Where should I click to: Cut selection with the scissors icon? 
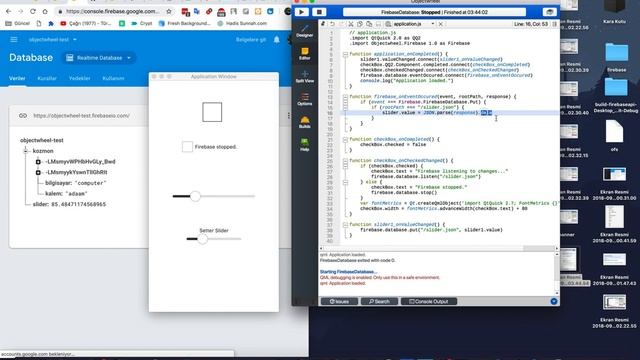coord(351,24)
